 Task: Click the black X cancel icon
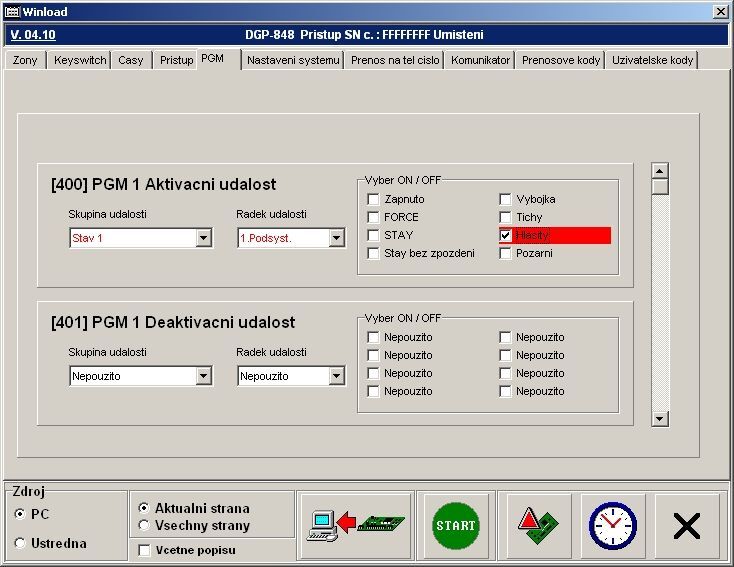[x=686, y=525]
